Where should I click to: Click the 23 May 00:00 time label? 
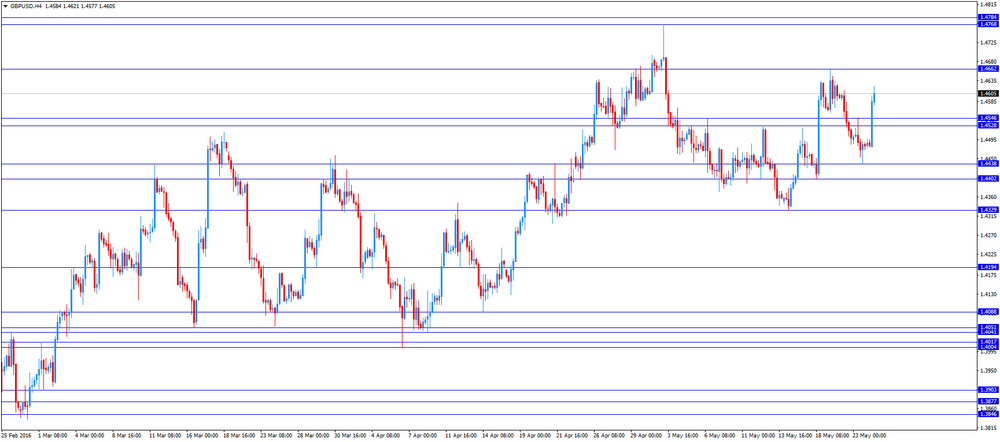click(x=867, y=436)
